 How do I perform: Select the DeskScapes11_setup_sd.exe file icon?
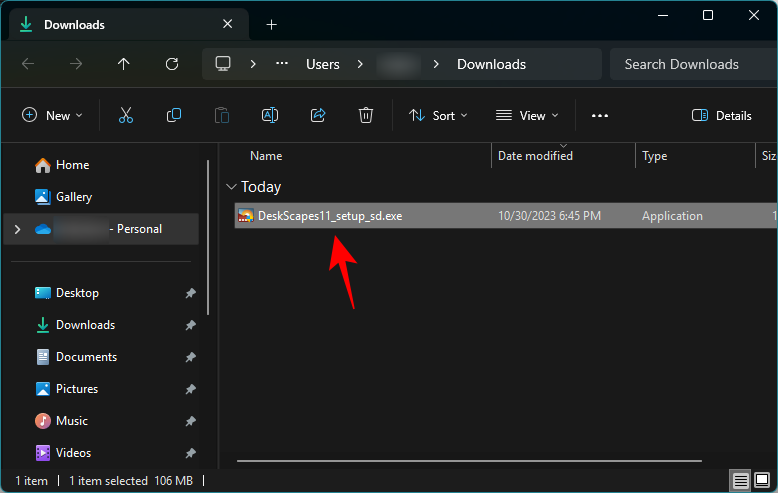(246, 216)
